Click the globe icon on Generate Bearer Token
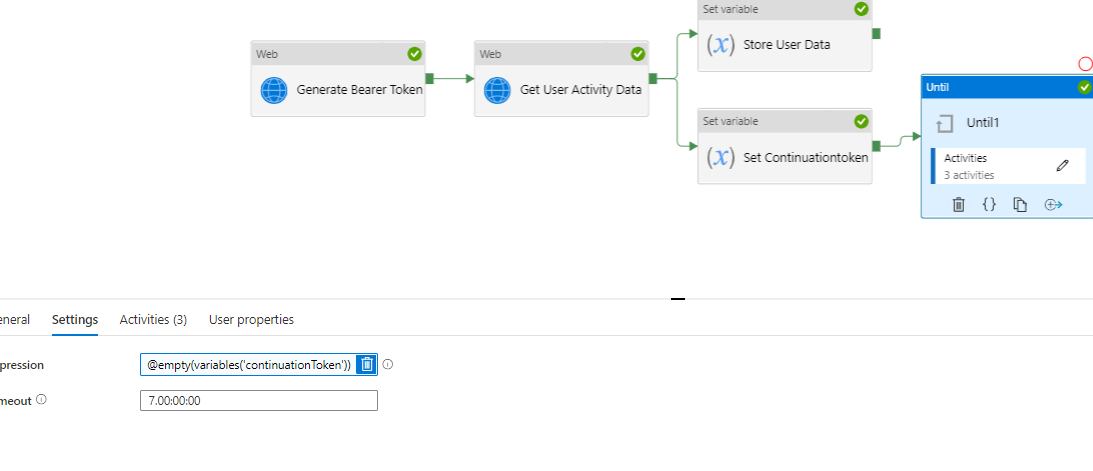Image resolution: width=1093 pixels, height=471 pixels. pyautogui.click(x=274, y=91)
